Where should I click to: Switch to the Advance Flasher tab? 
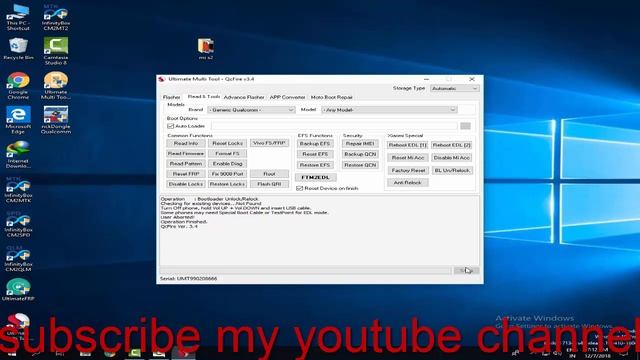[244, 97]
